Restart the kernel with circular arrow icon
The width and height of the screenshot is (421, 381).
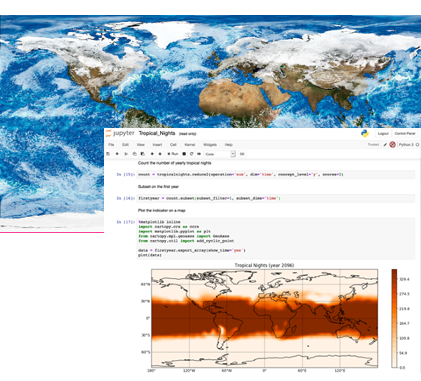tap(192, 154)
